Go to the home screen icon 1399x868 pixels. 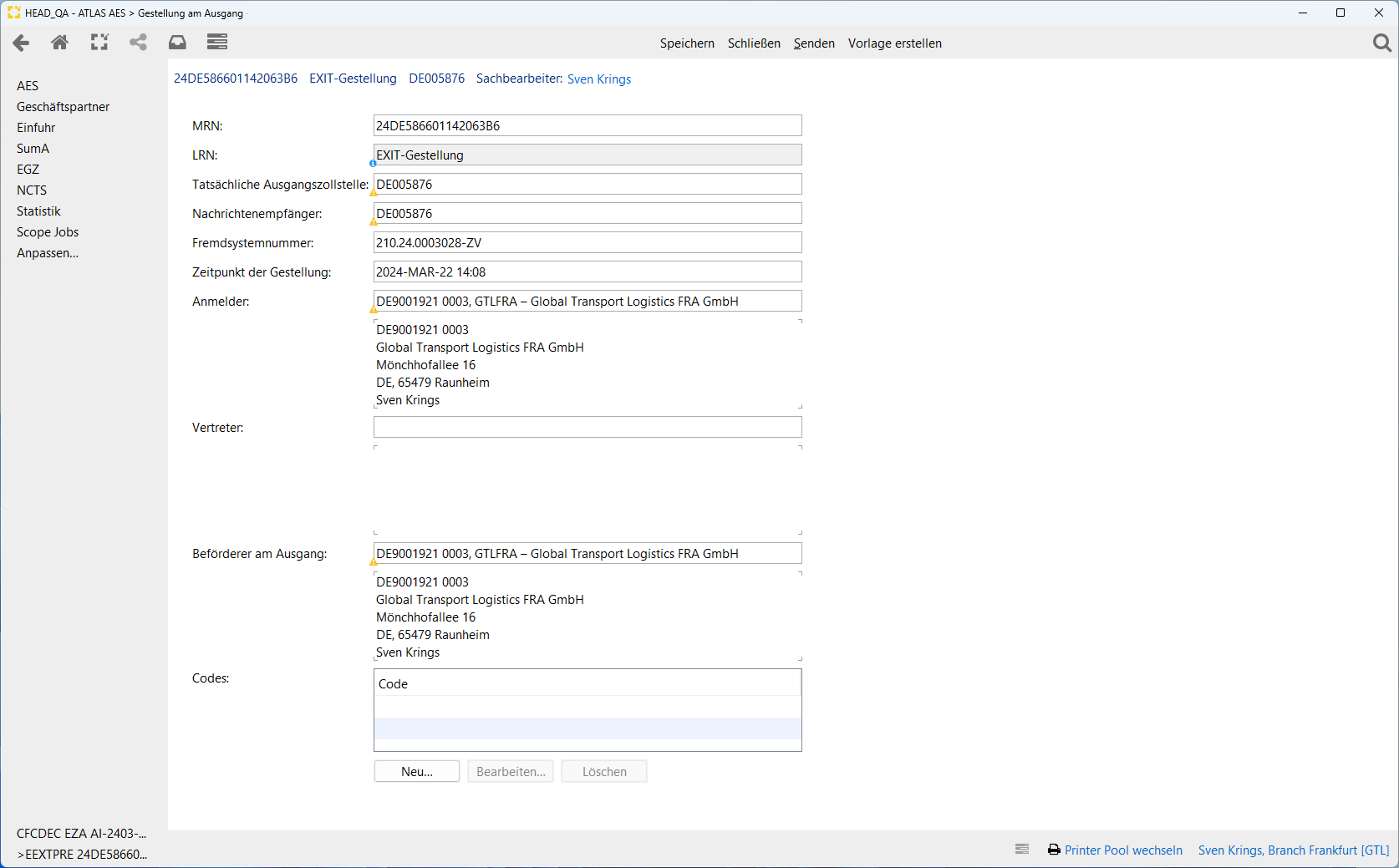pos(59,43)
